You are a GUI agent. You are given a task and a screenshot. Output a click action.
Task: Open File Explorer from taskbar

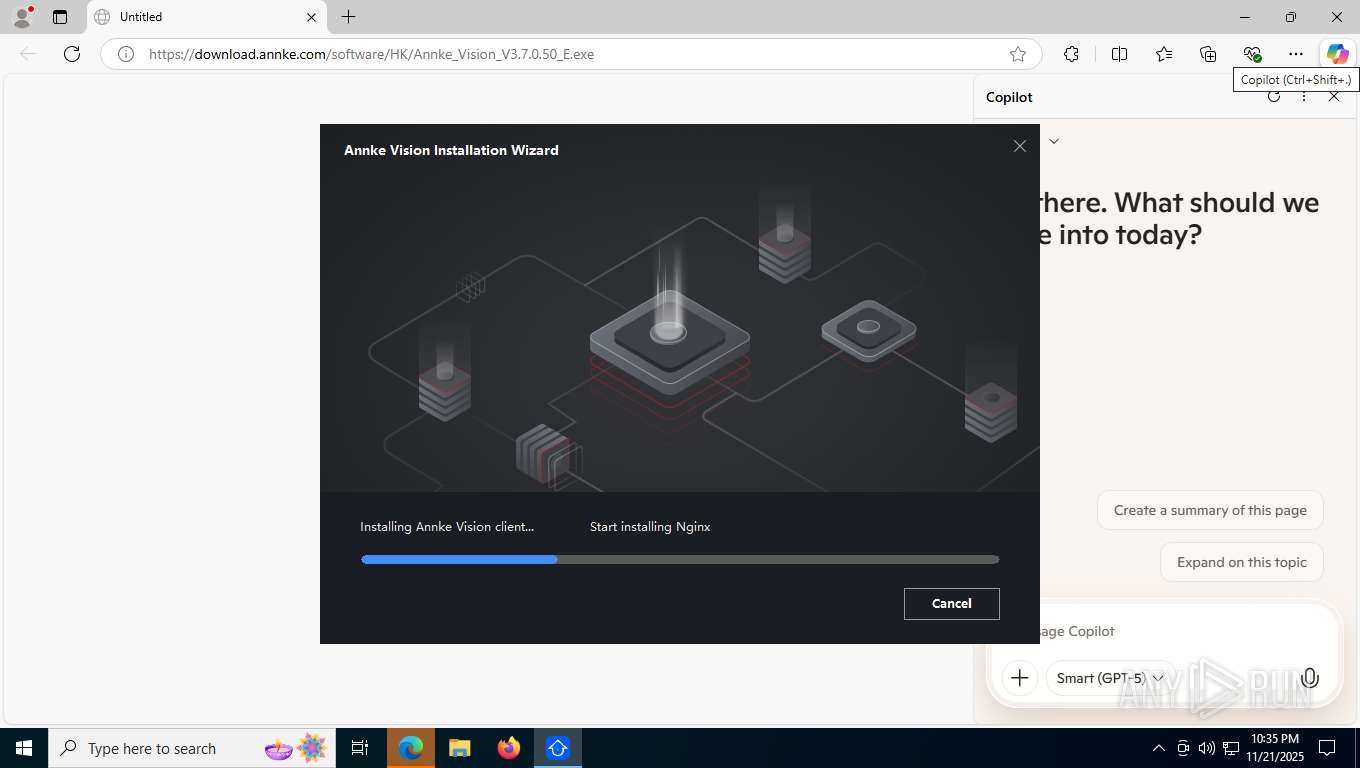[x=460, y=748]
